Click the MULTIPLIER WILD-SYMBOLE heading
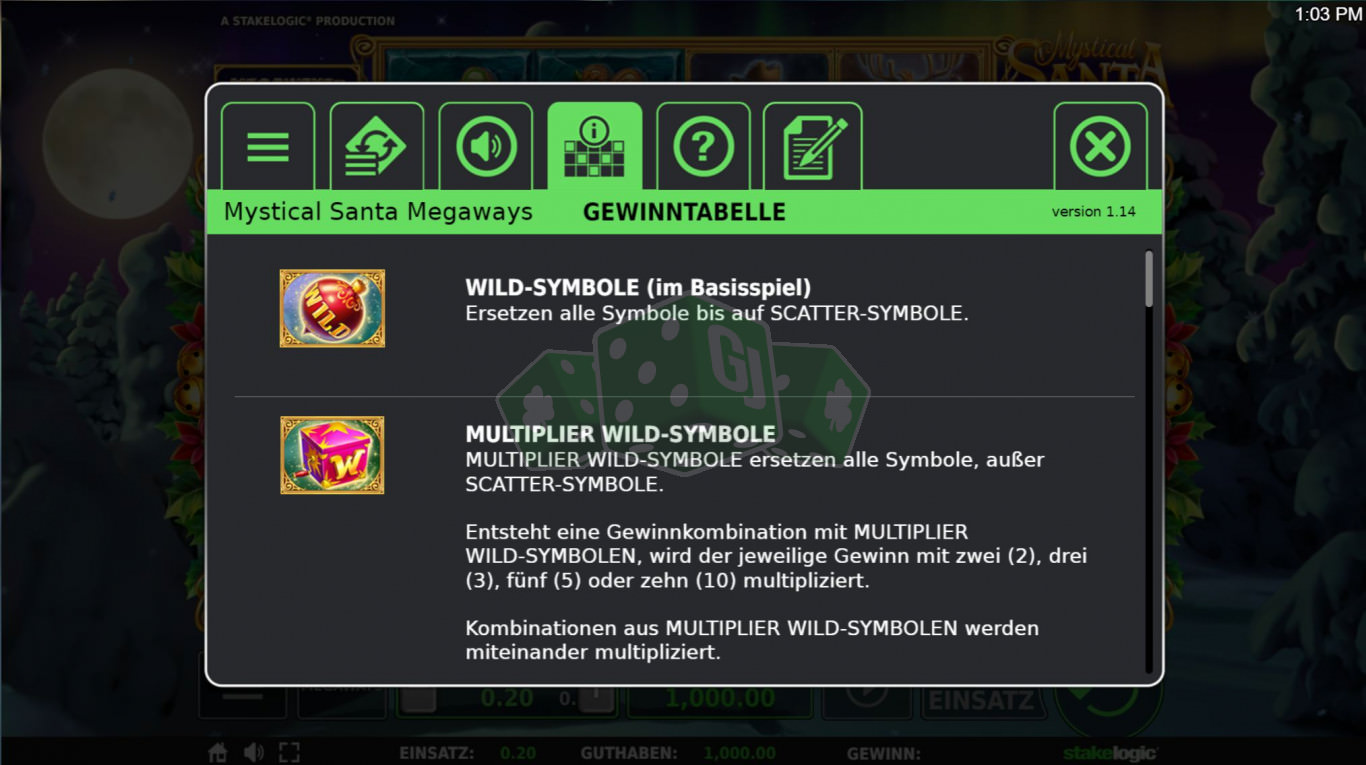The width and height of the screenshot is (1366, 765). [621, 434]
